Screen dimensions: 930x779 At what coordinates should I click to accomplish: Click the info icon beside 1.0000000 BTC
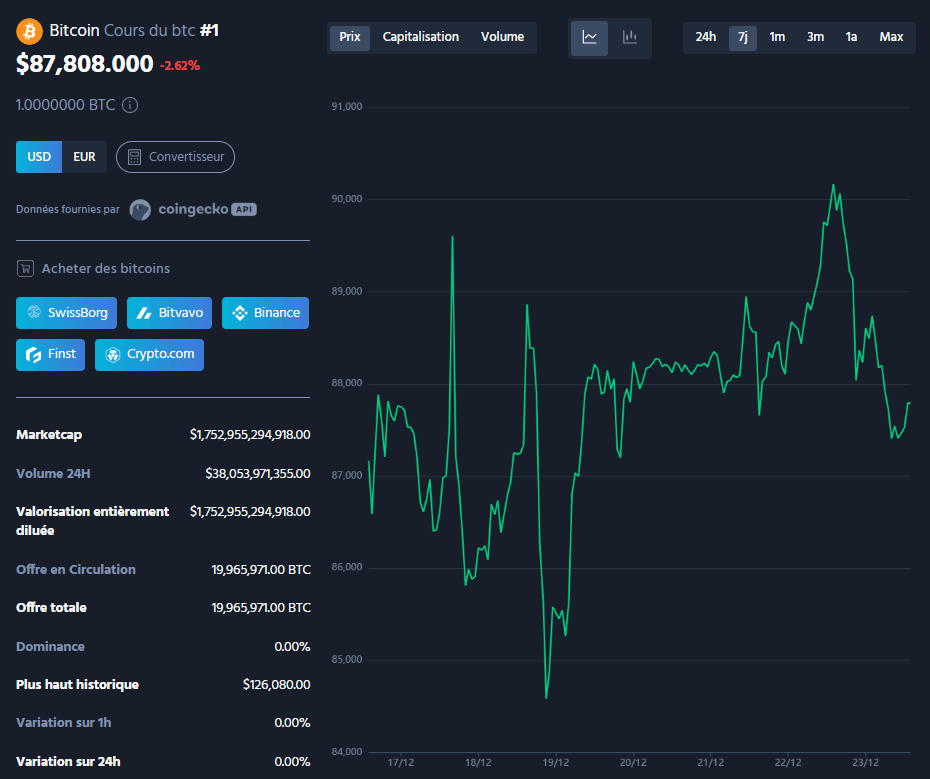[130, 104]
